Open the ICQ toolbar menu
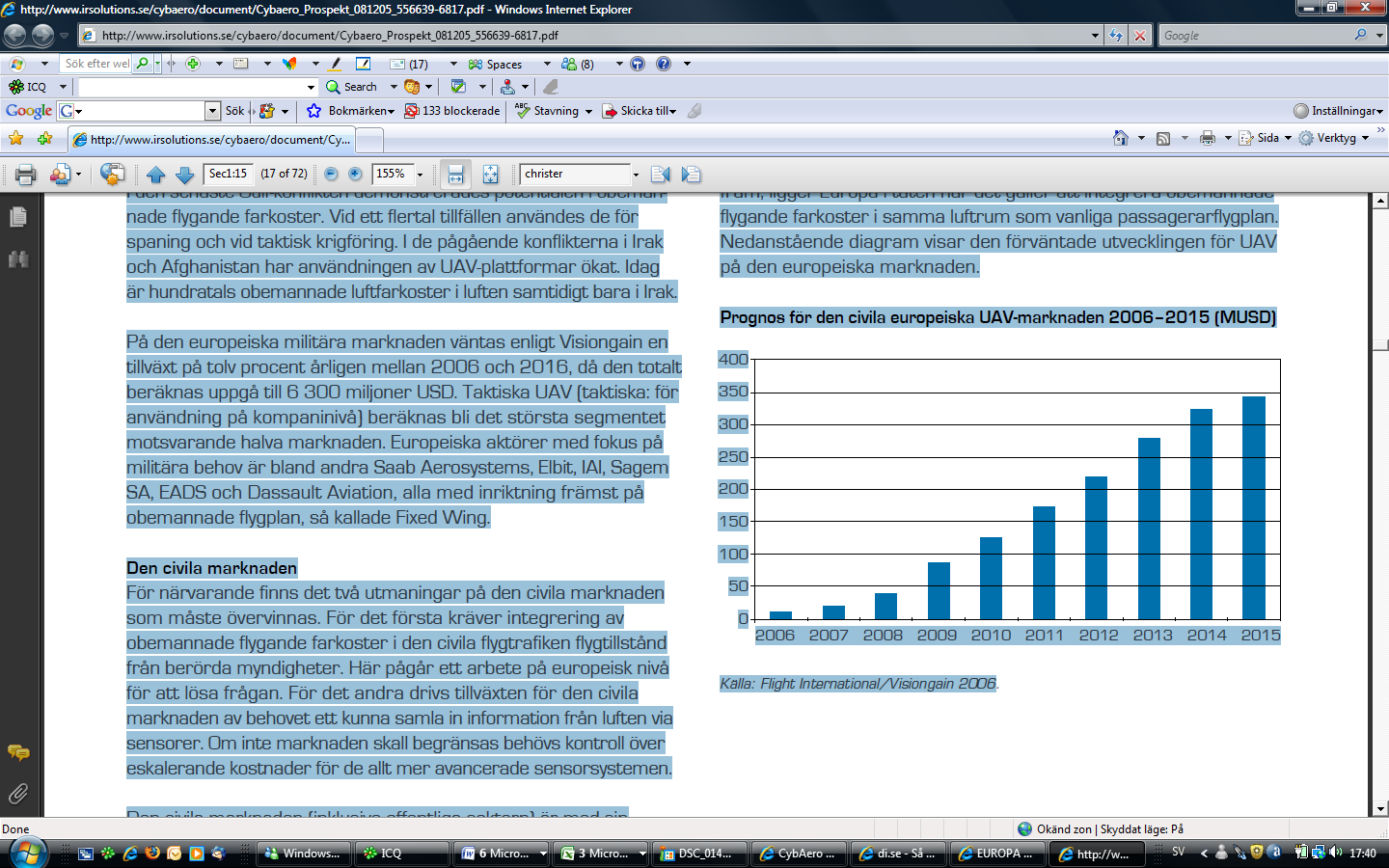The height and width of the screenshot is (868, 1389). click(x=37, y=87)
